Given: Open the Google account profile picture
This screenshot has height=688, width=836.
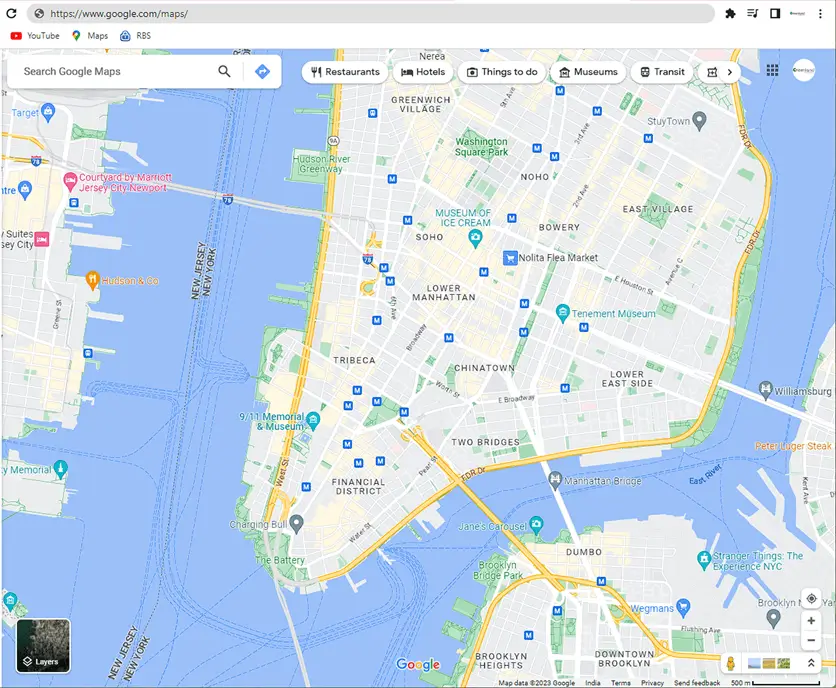Looking at the screenshot, I should point(803,70).
